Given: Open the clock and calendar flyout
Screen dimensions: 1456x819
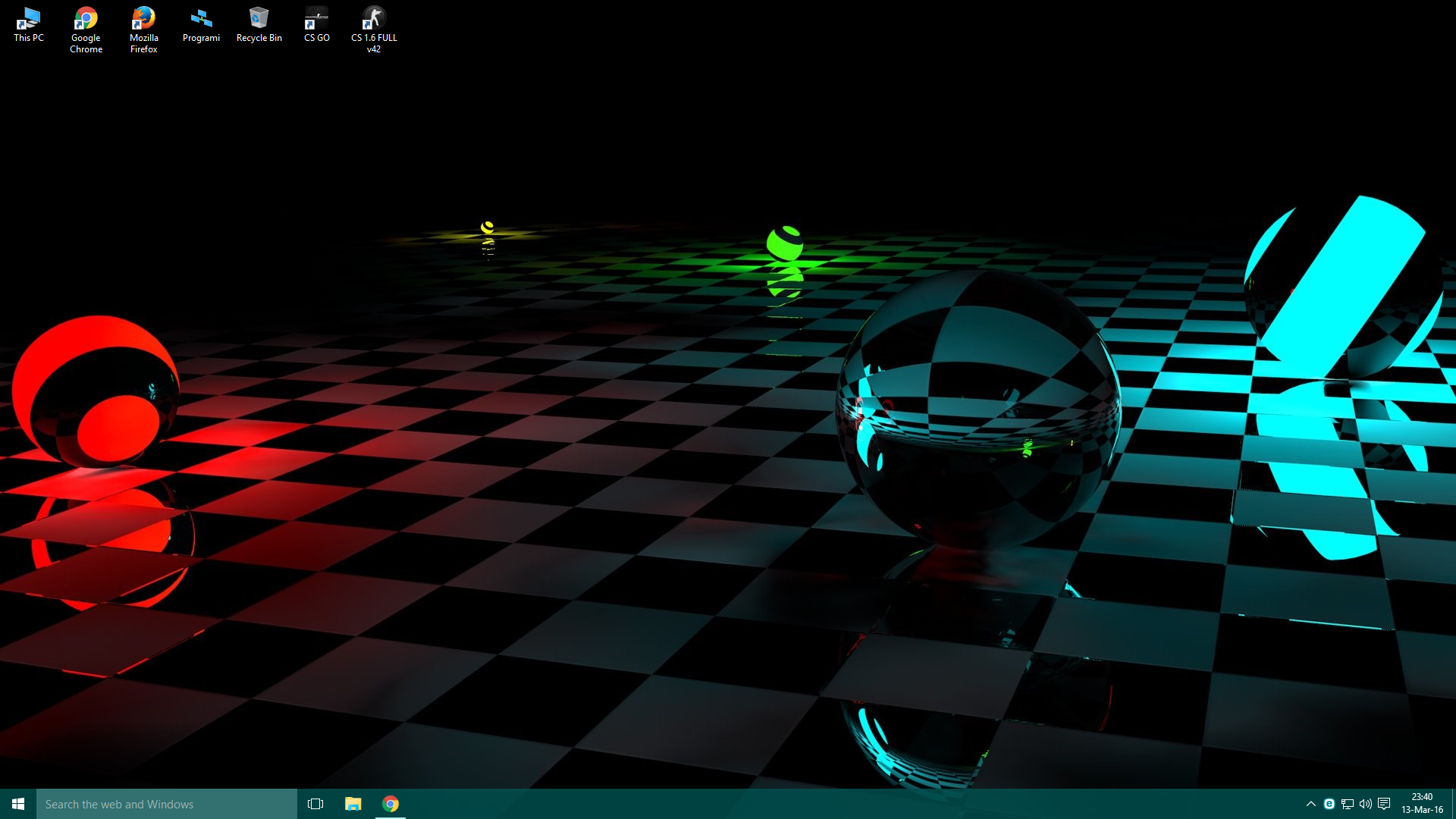Looking at the screenshot, I should click(1422, 804).
